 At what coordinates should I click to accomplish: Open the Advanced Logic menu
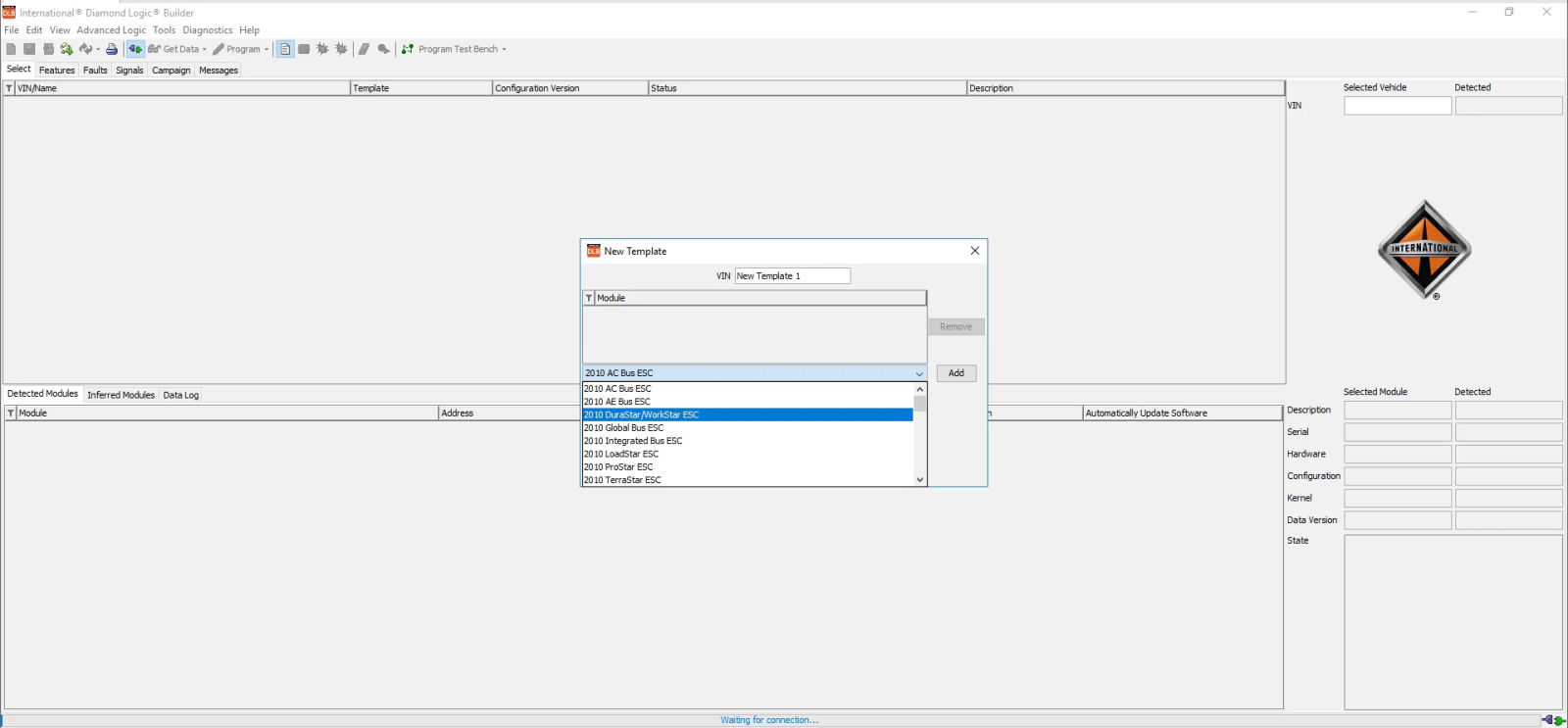111,30
